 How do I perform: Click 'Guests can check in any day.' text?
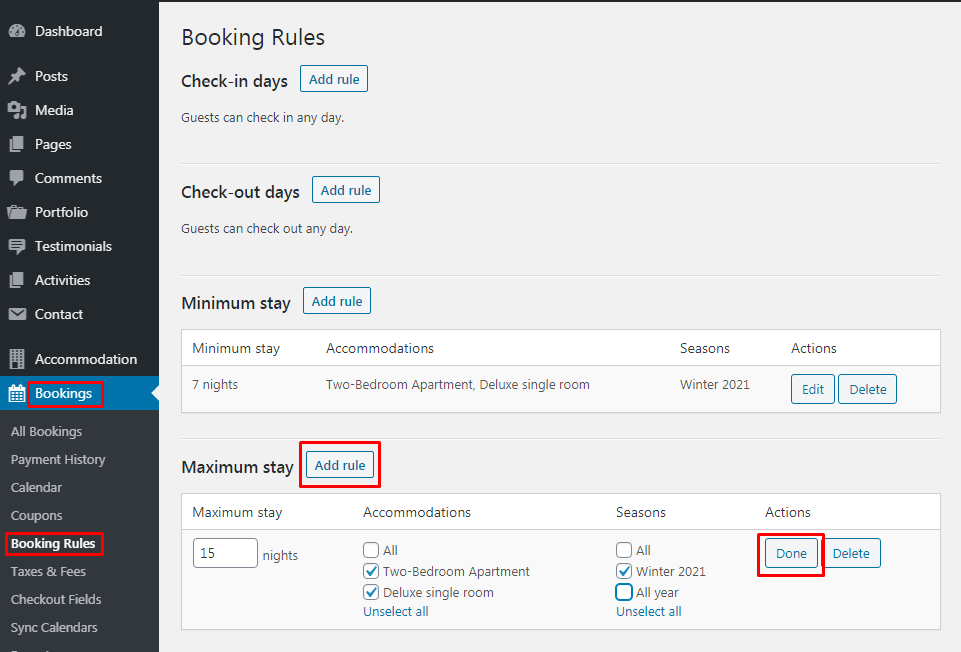[263, 118]
